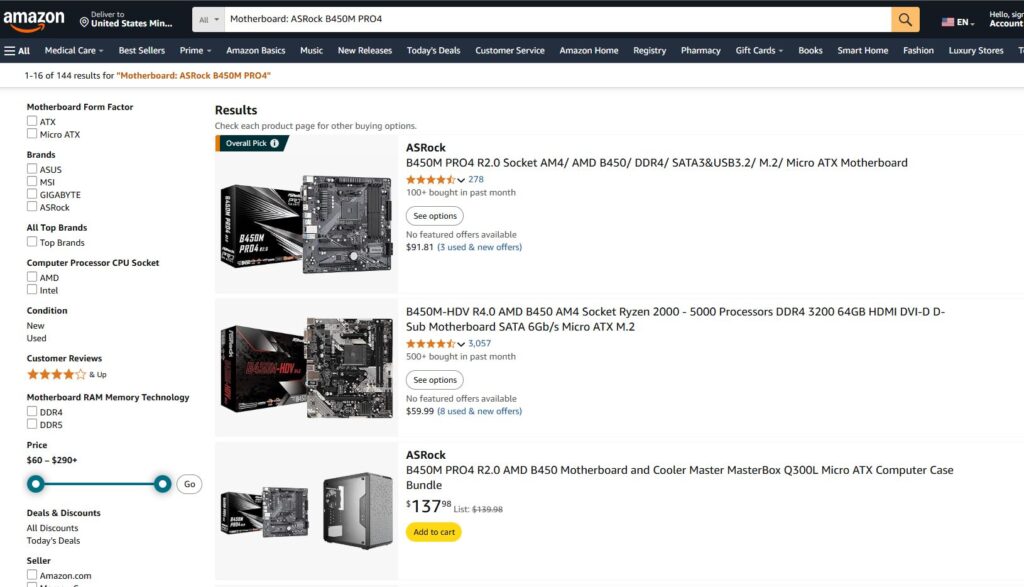Check the Micro ATX form factor box
Screen dimensions: 1024x587
pos(32,134)
